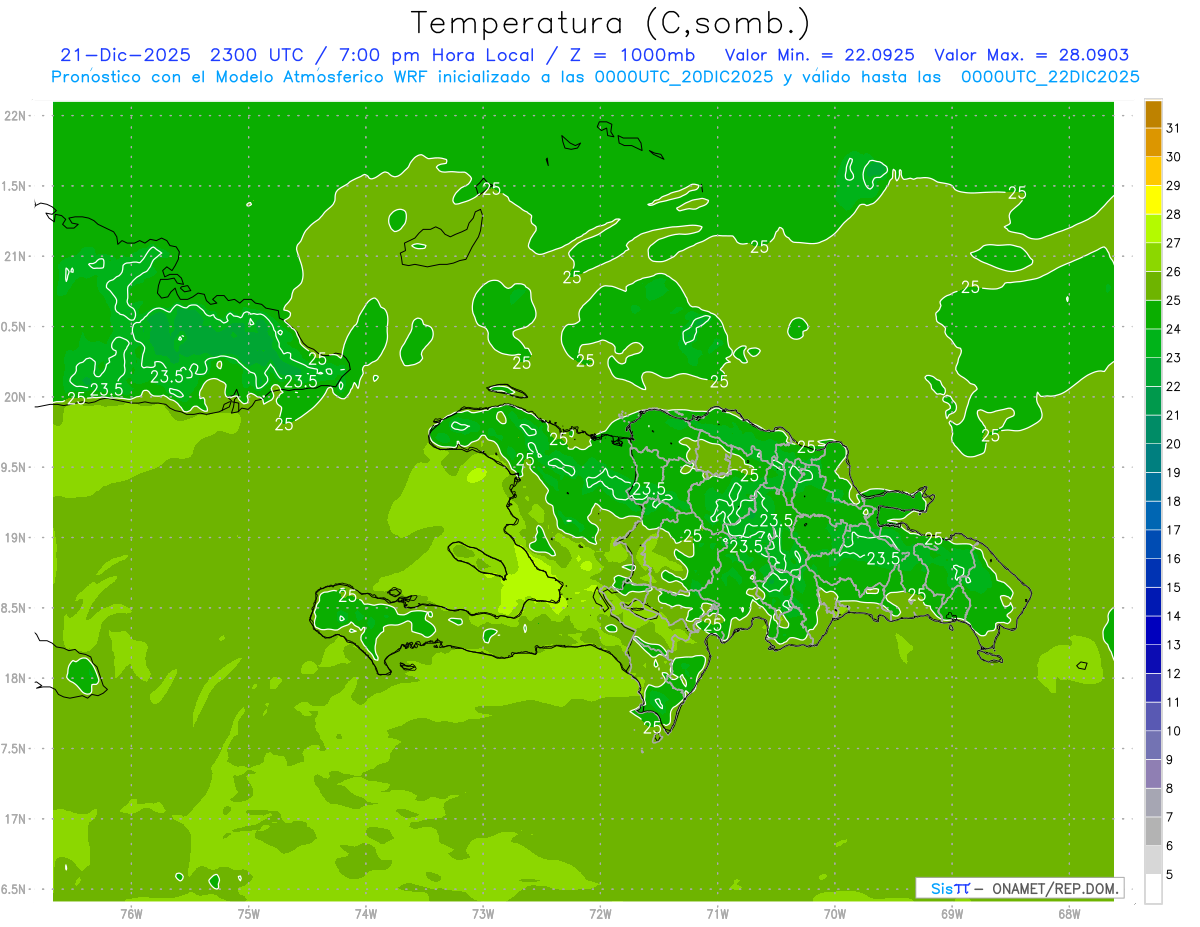Pick the lime swatch between 27 and 28
1200x927 pixels.
(1153, 229)
